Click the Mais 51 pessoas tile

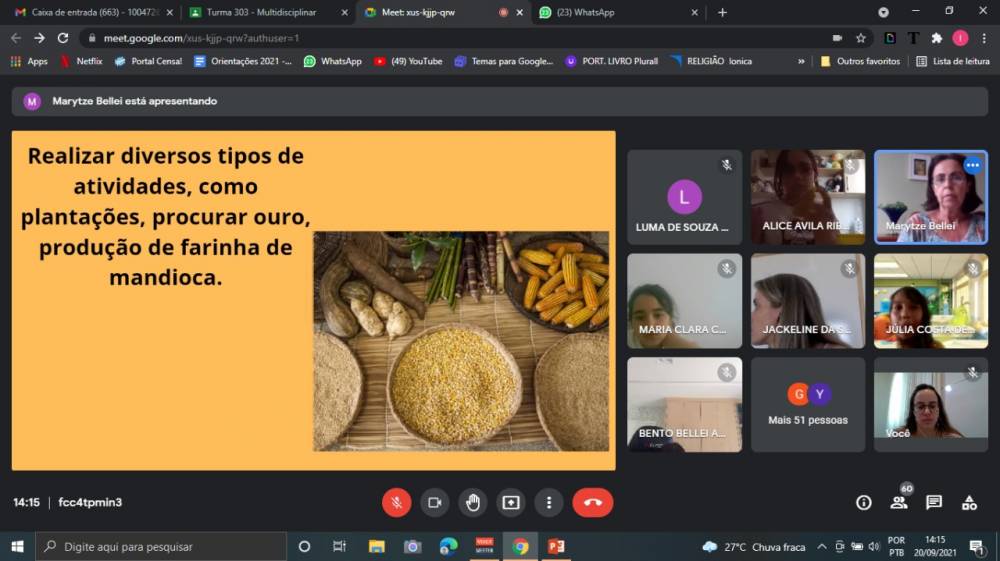coord(808,405)
